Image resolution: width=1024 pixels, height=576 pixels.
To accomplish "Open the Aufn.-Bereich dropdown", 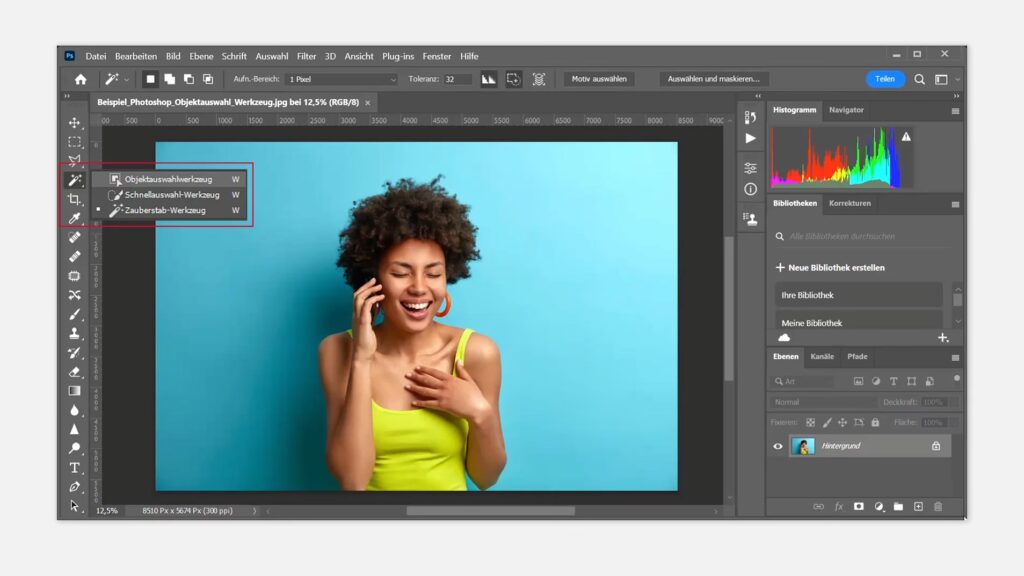I will pyautogui.click(x=342, y=79).
